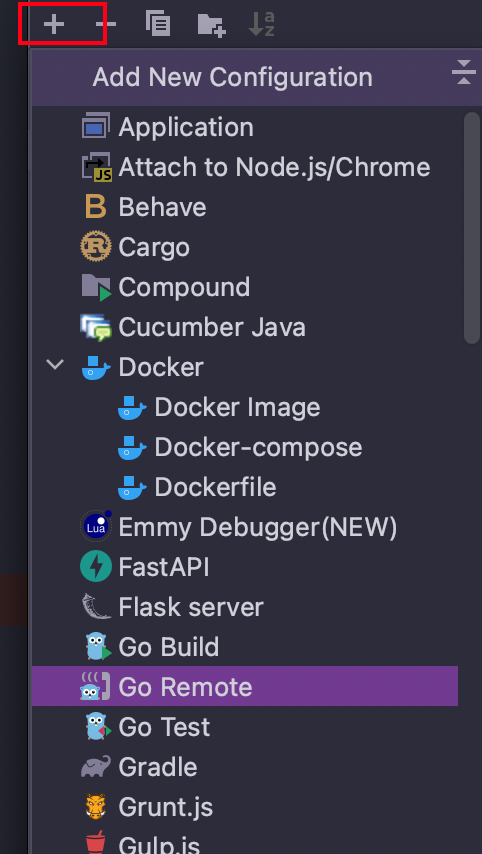The height and width of the screenshot is (854, 482).
Task: Click the Cargo Rust gear icon
Action: [x=96, y=247]
